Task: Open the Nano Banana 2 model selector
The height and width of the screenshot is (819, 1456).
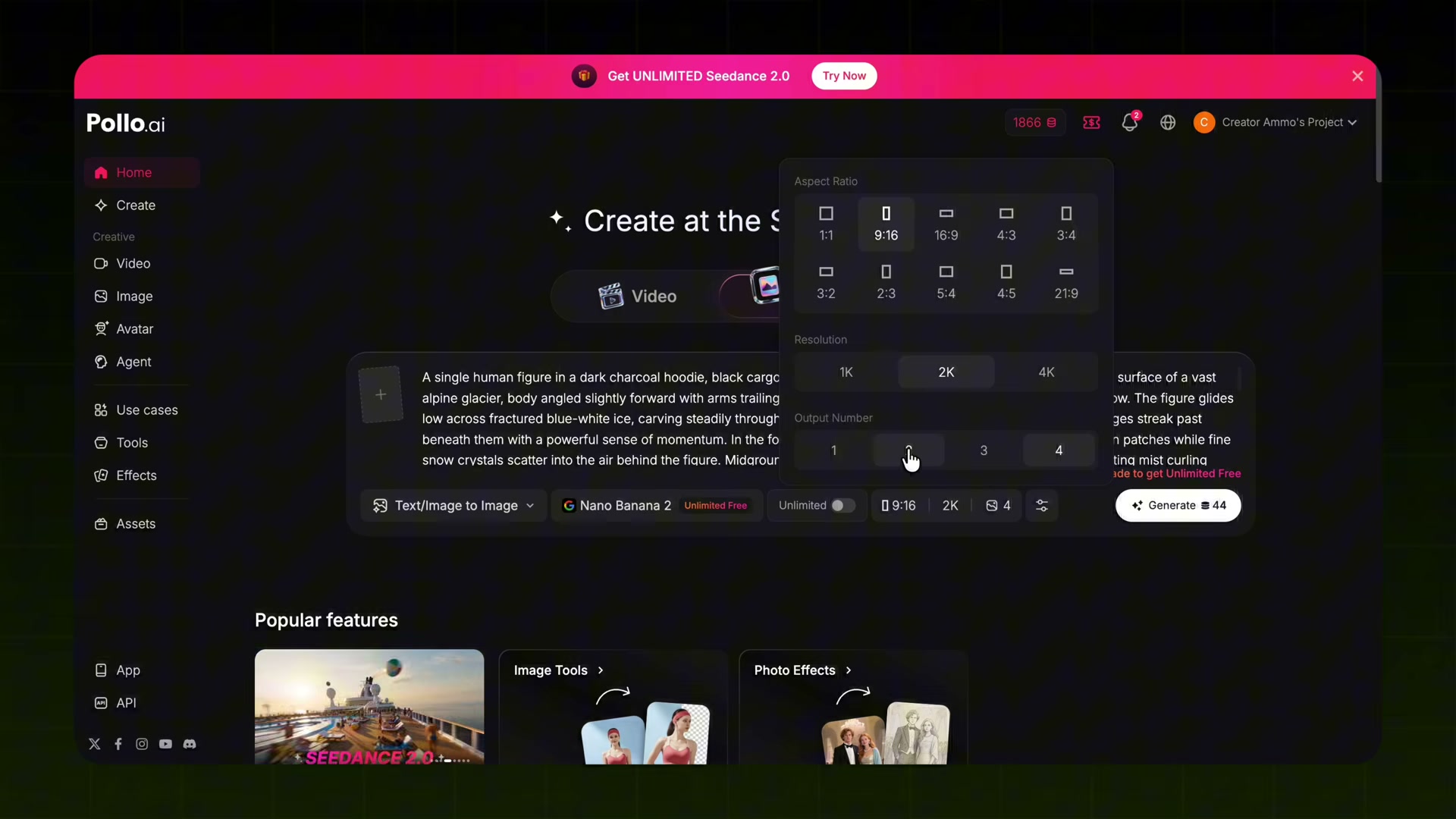Action: coord(657,506)
